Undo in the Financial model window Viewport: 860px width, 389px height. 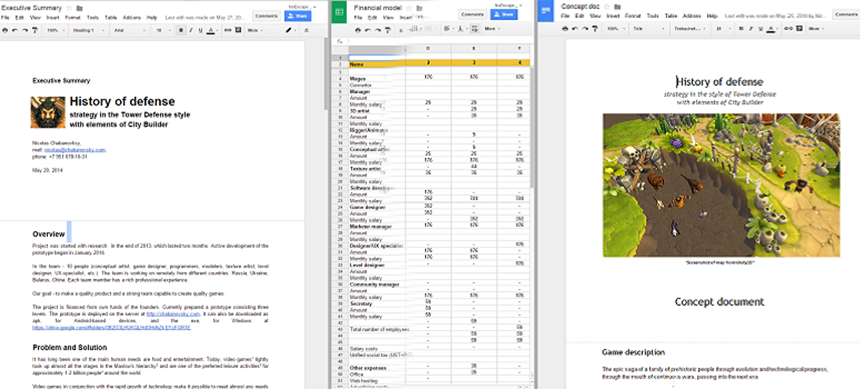pyautogui.click(x=367, y=29)
